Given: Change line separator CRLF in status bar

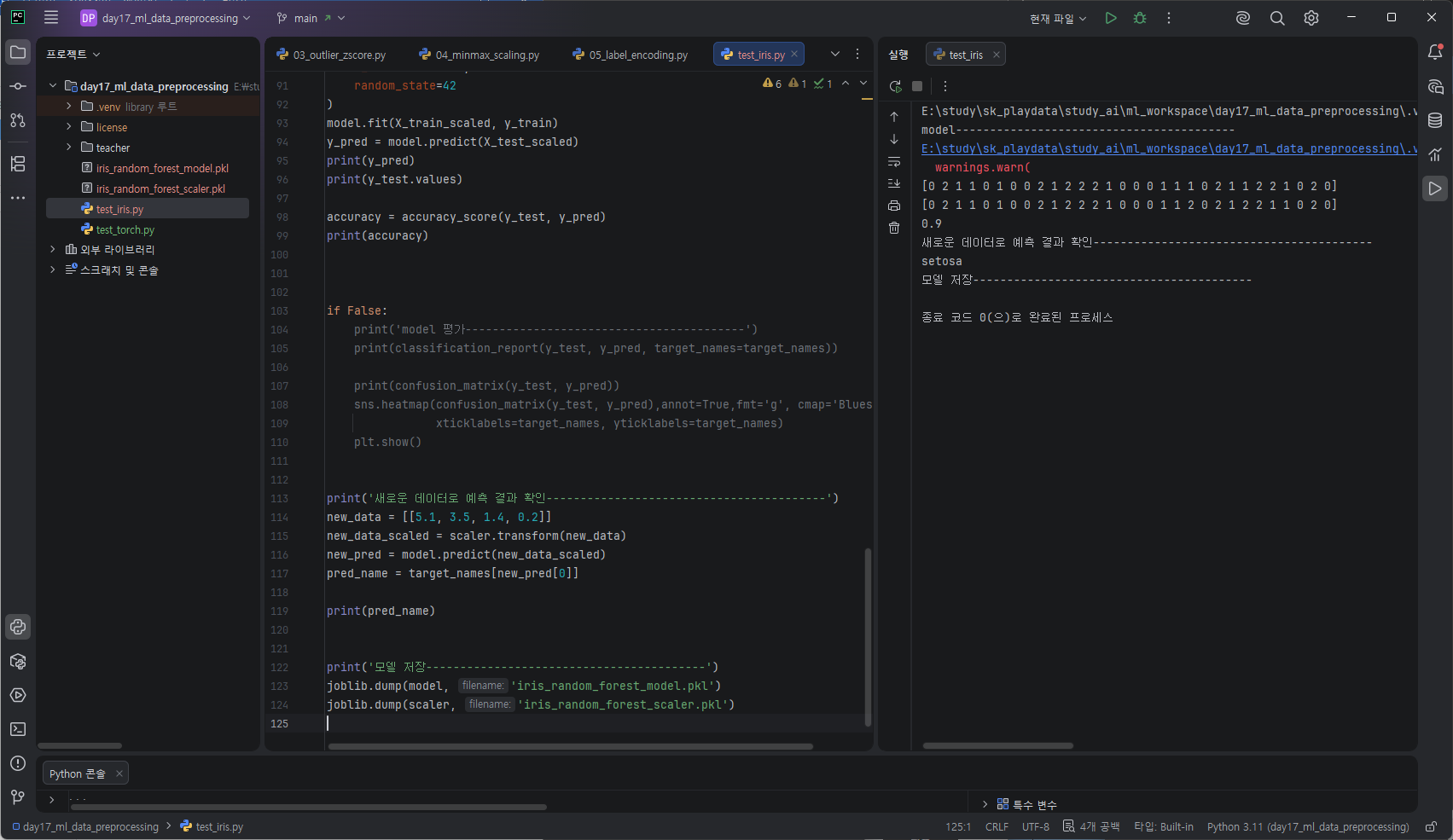Looking at the screenshot, I should 997,826.
